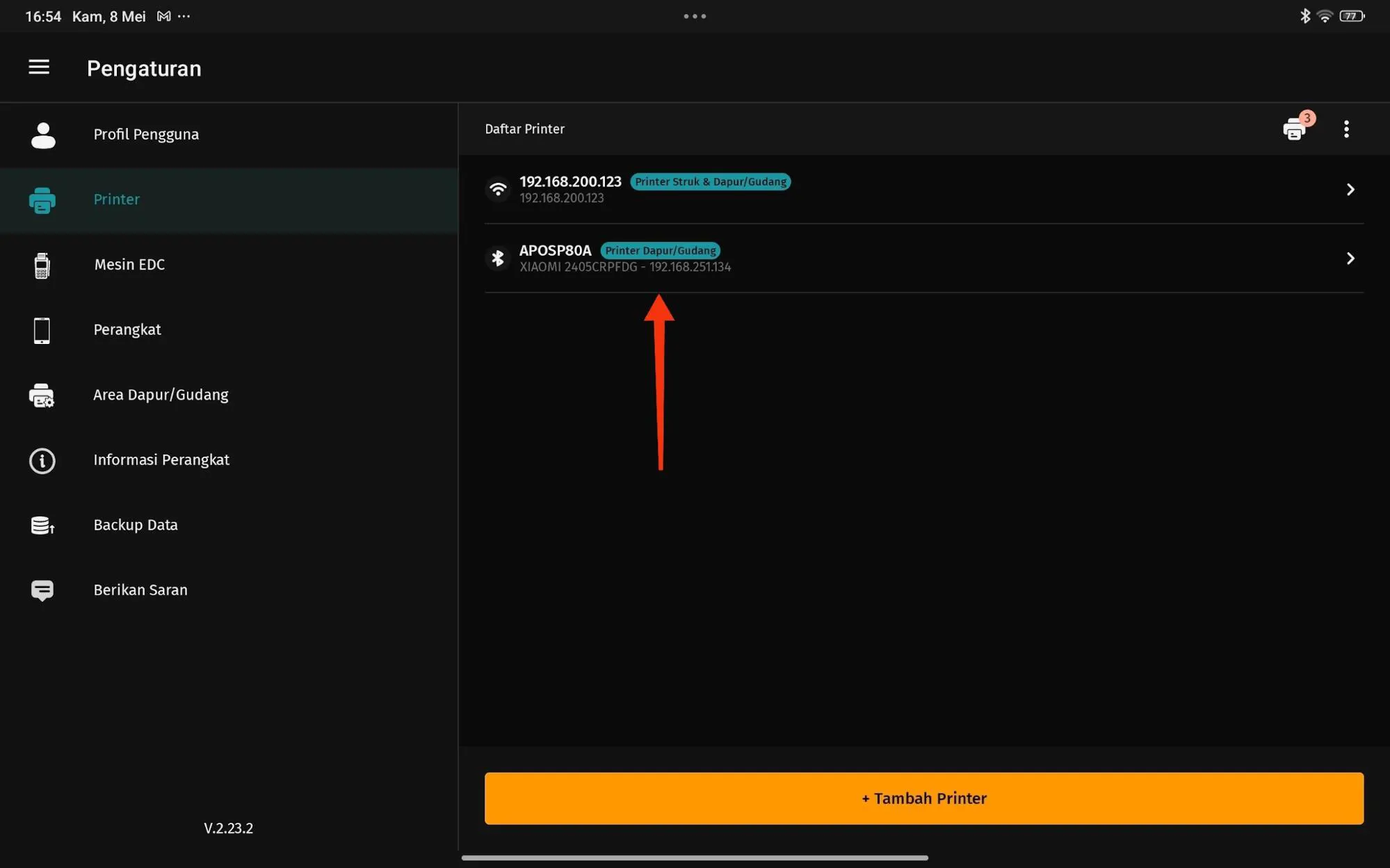Click the Bluetooth icon next to APOSP80A
Viewport: 1390px width, 868px height.
tap(498, 258)
